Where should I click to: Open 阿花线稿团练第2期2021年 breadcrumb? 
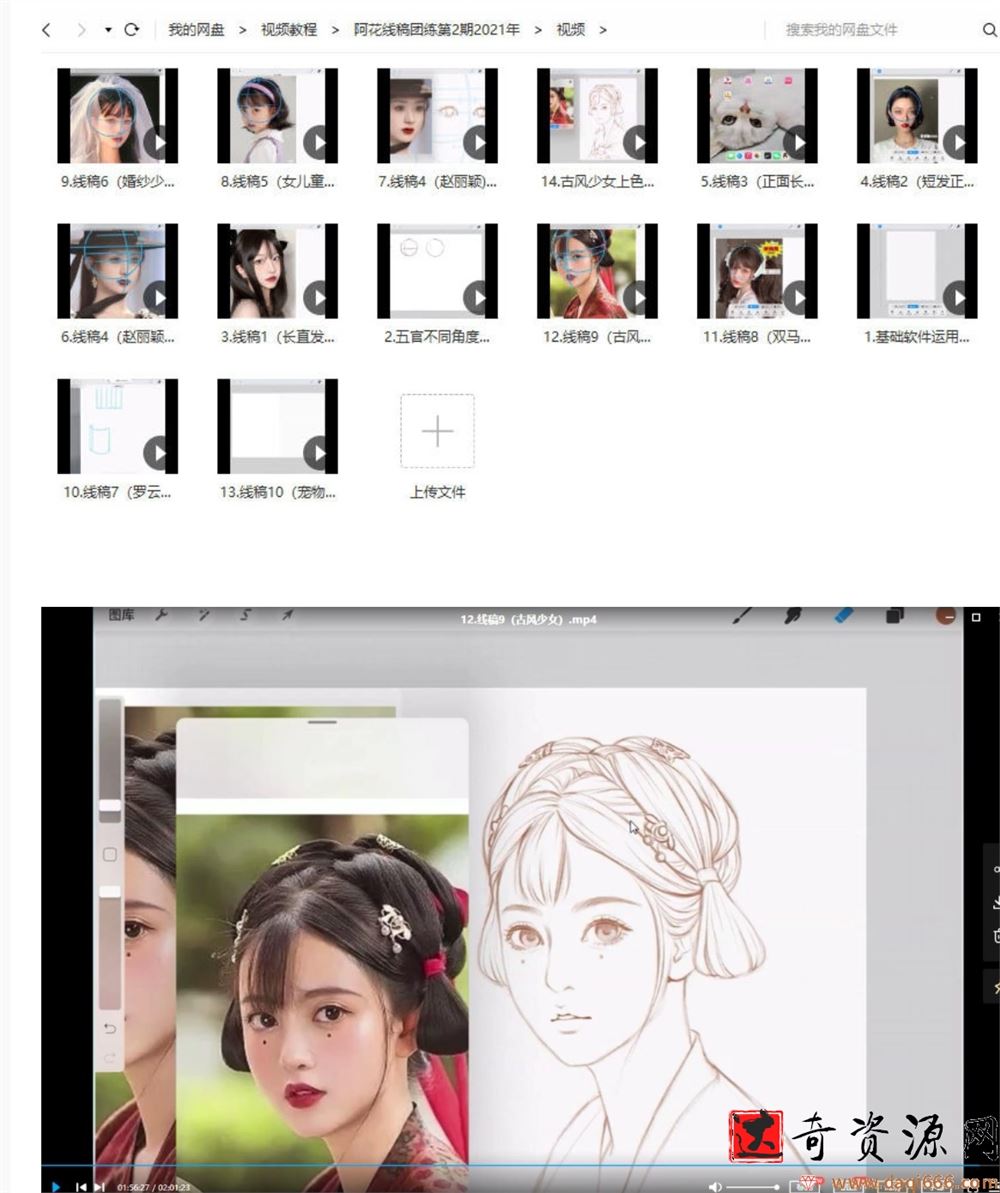(437, 30)
